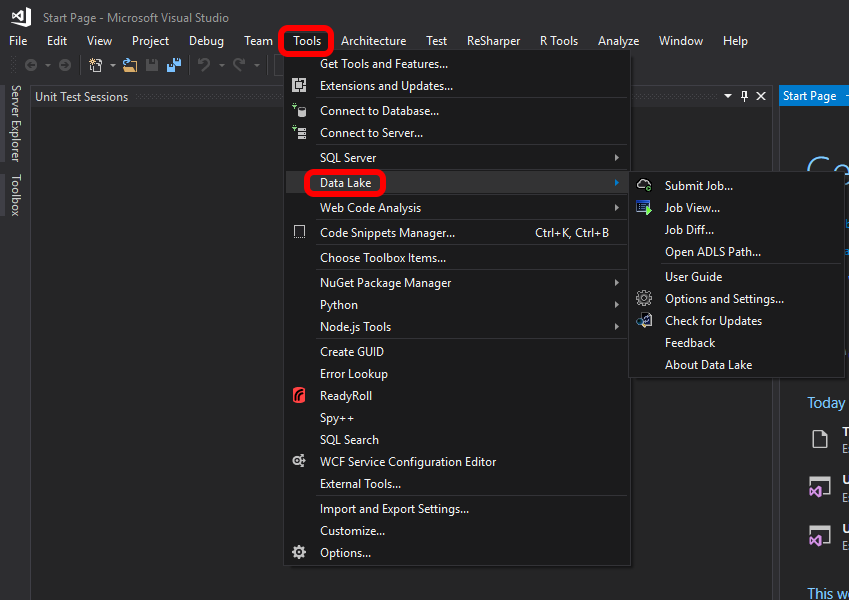Open the Architecture menu
The image size is (849, 600).
click(x=374, y=41)
